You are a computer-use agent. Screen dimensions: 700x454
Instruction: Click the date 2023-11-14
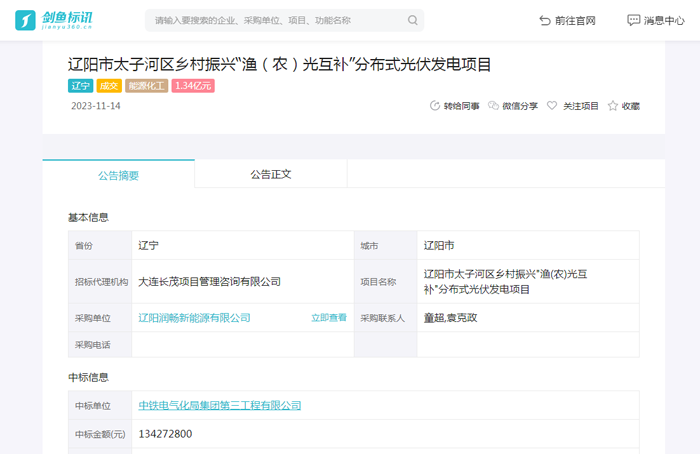tap(96, 106)
